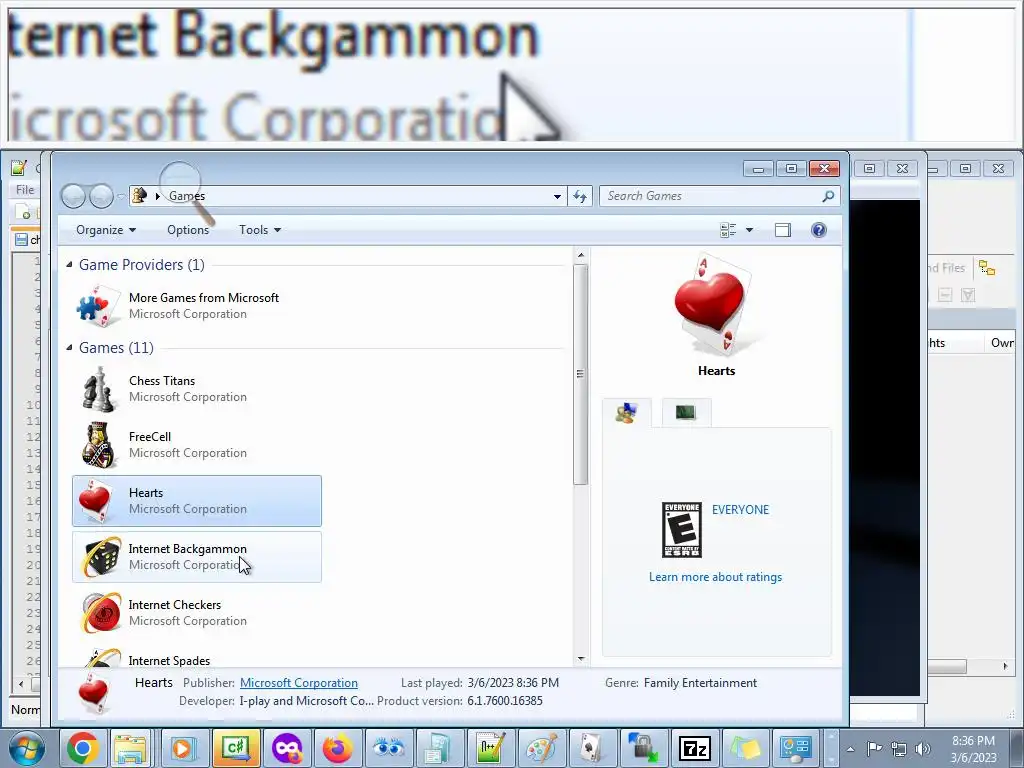Click the Action Center flag tray icon

[x=874, y=749]
